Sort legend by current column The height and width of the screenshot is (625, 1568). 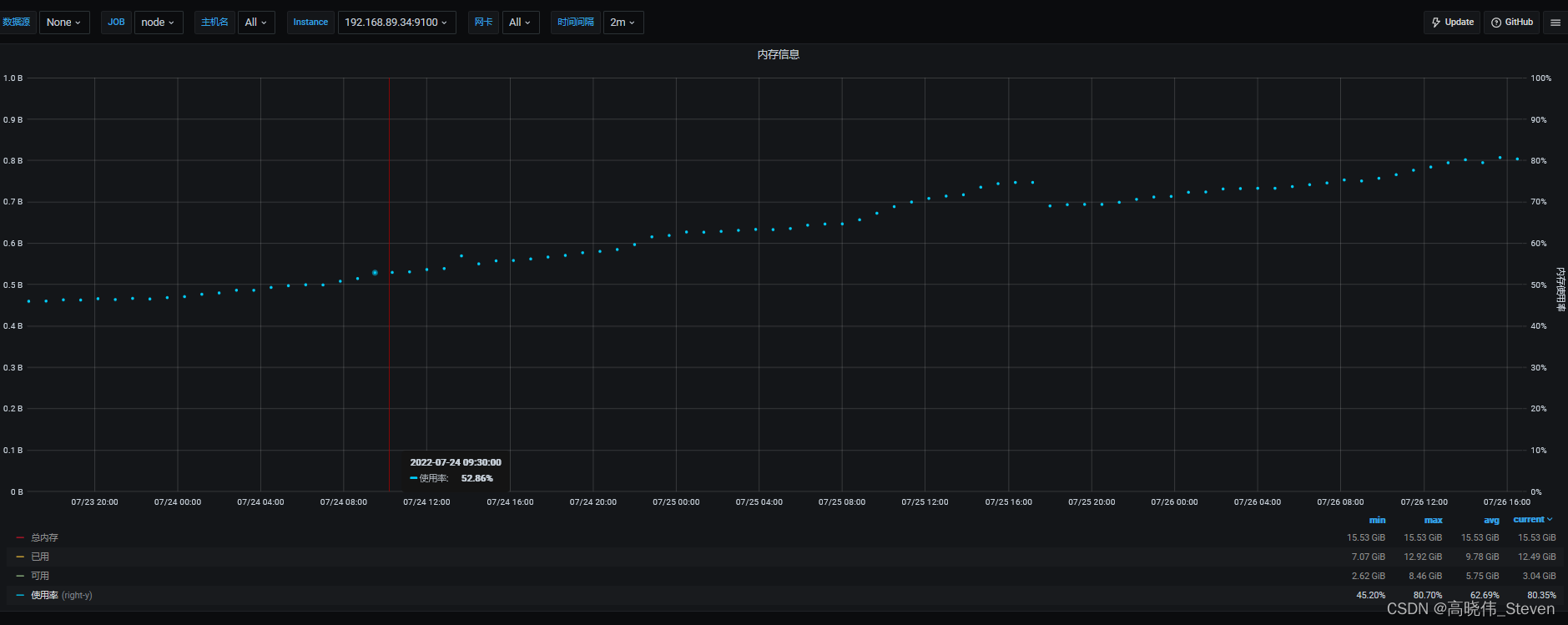coord(1533,519)
